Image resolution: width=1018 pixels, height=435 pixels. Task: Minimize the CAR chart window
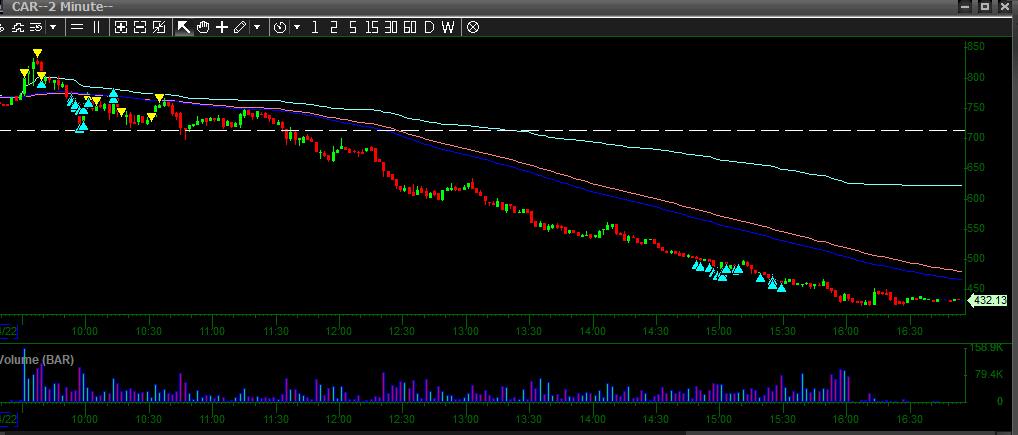coord(965,6)
